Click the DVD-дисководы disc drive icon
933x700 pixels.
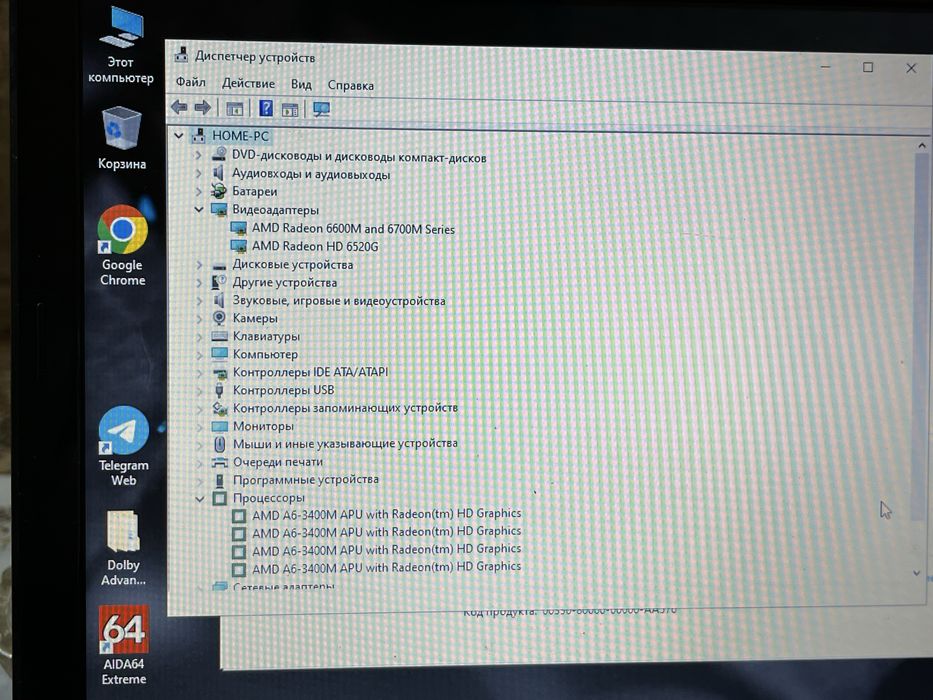pyautogui.click(x=219, y=154)
